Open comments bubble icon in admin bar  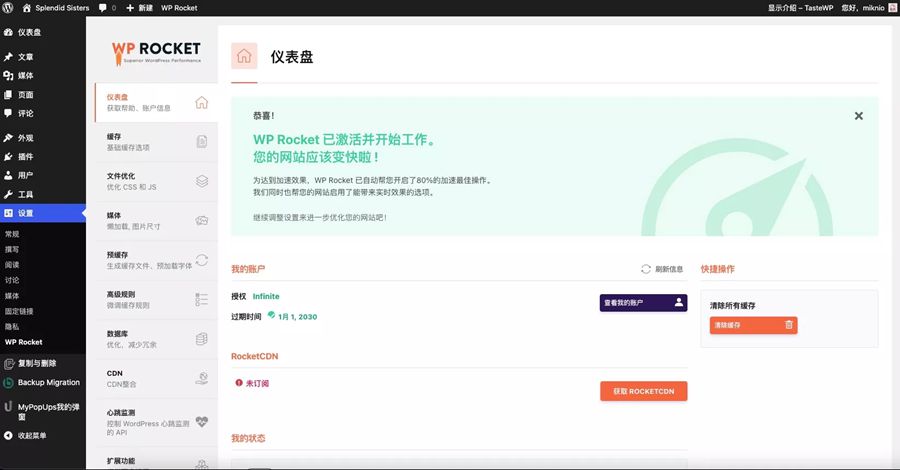[x=103, y=7]
